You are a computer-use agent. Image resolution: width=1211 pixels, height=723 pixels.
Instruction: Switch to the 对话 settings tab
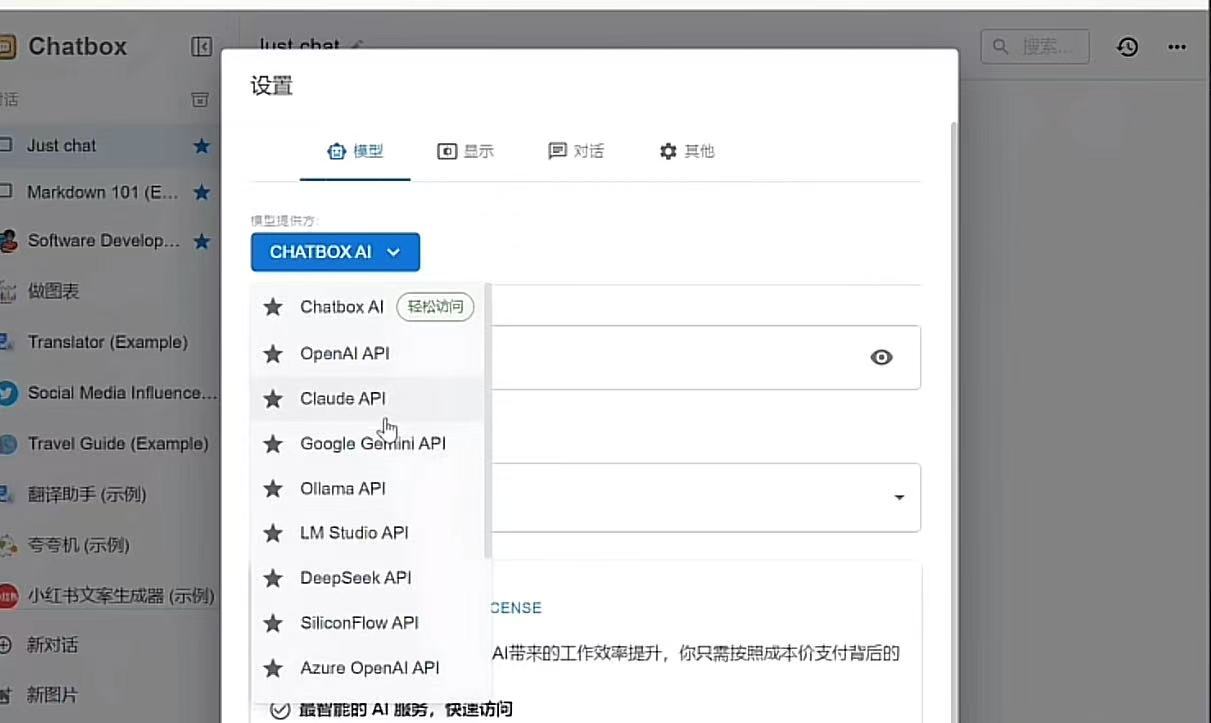click(576, 151)
